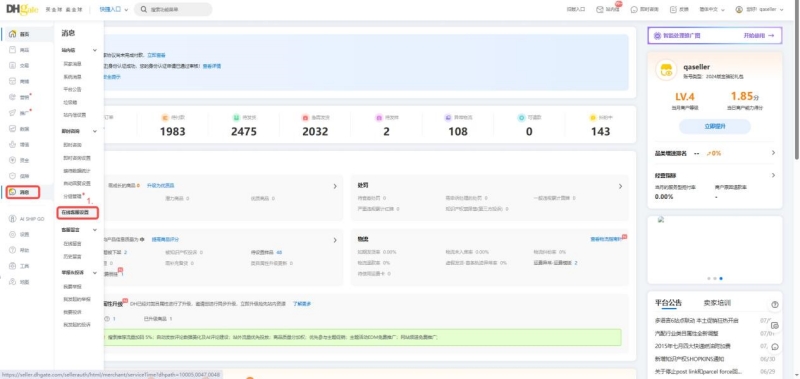The width and height of the screenshot is (800, 379).
Task: Collapse the 站内信 section chevron in 消息 menu
Action: (94, 50)
